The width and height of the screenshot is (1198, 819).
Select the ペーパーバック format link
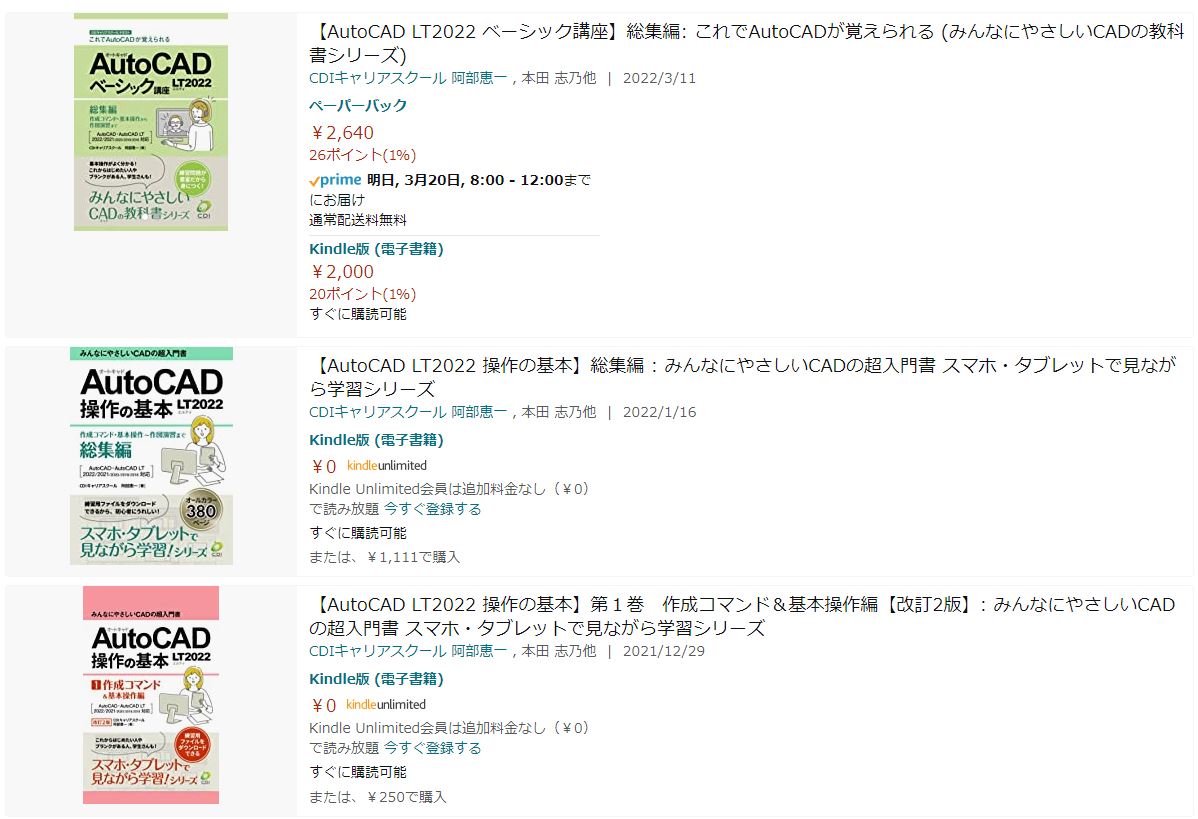[x=358, y=105]
